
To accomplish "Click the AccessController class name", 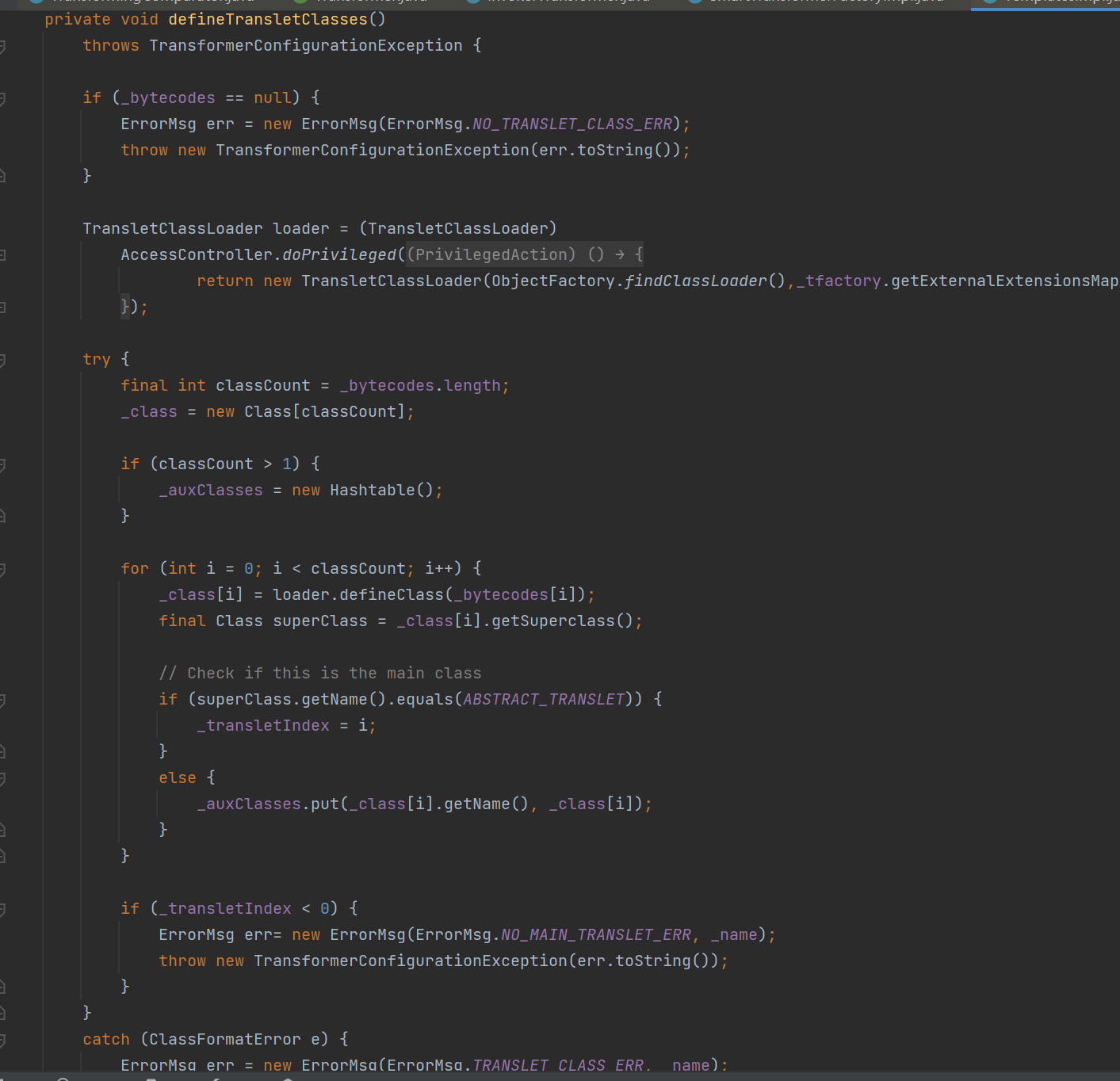I will pos(197,254).
